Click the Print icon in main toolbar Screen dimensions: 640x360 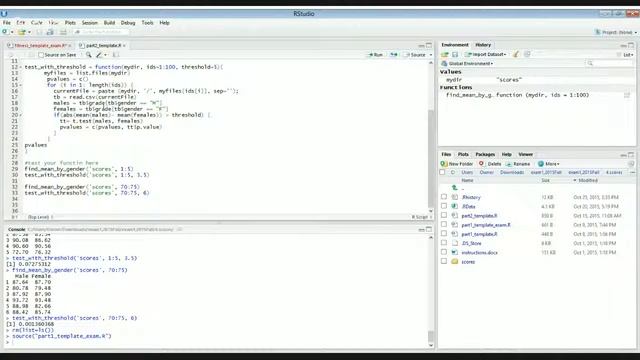63,32
